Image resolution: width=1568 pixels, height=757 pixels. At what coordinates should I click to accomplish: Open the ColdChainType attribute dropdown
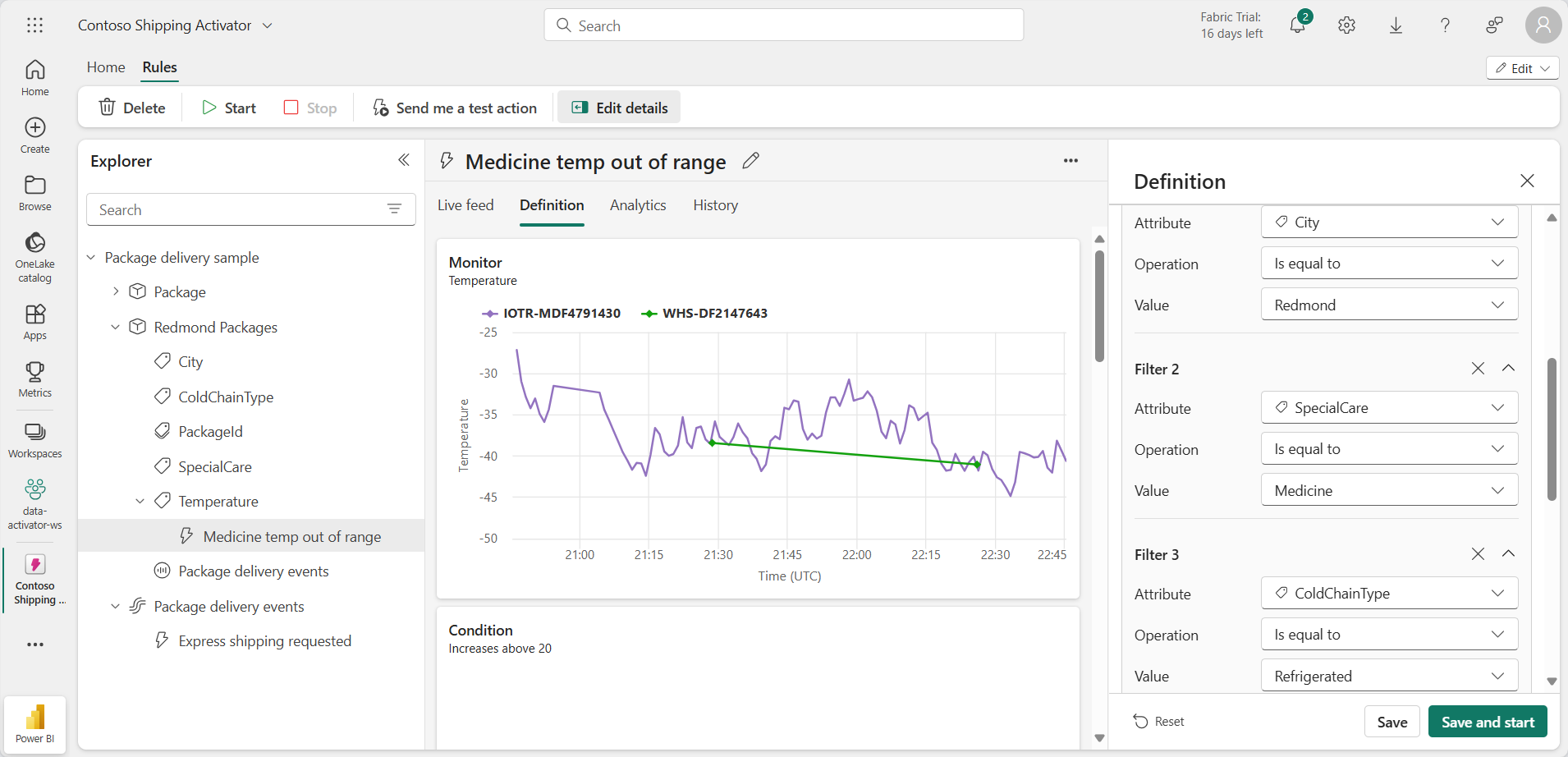click(x=1389, y=593)
